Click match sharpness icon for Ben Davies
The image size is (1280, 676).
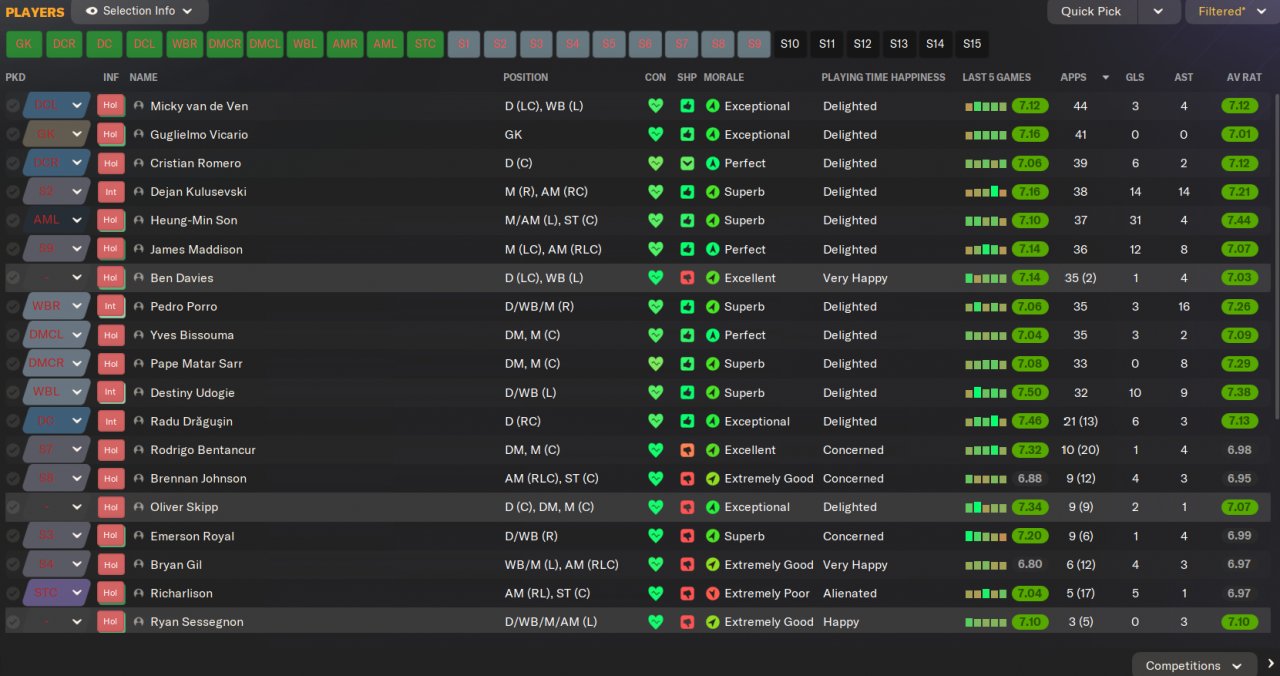[x=687, y=278]
